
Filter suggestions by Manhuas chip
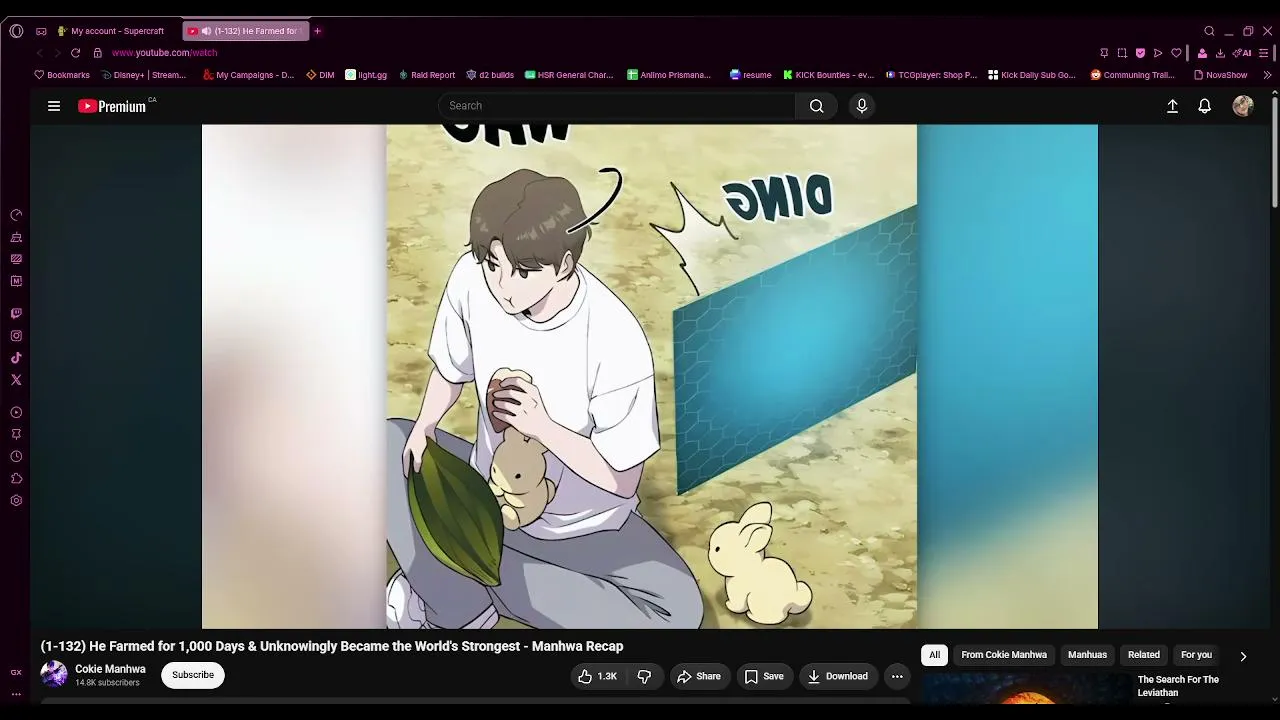pyautogui.click(x=1087, y=655)
